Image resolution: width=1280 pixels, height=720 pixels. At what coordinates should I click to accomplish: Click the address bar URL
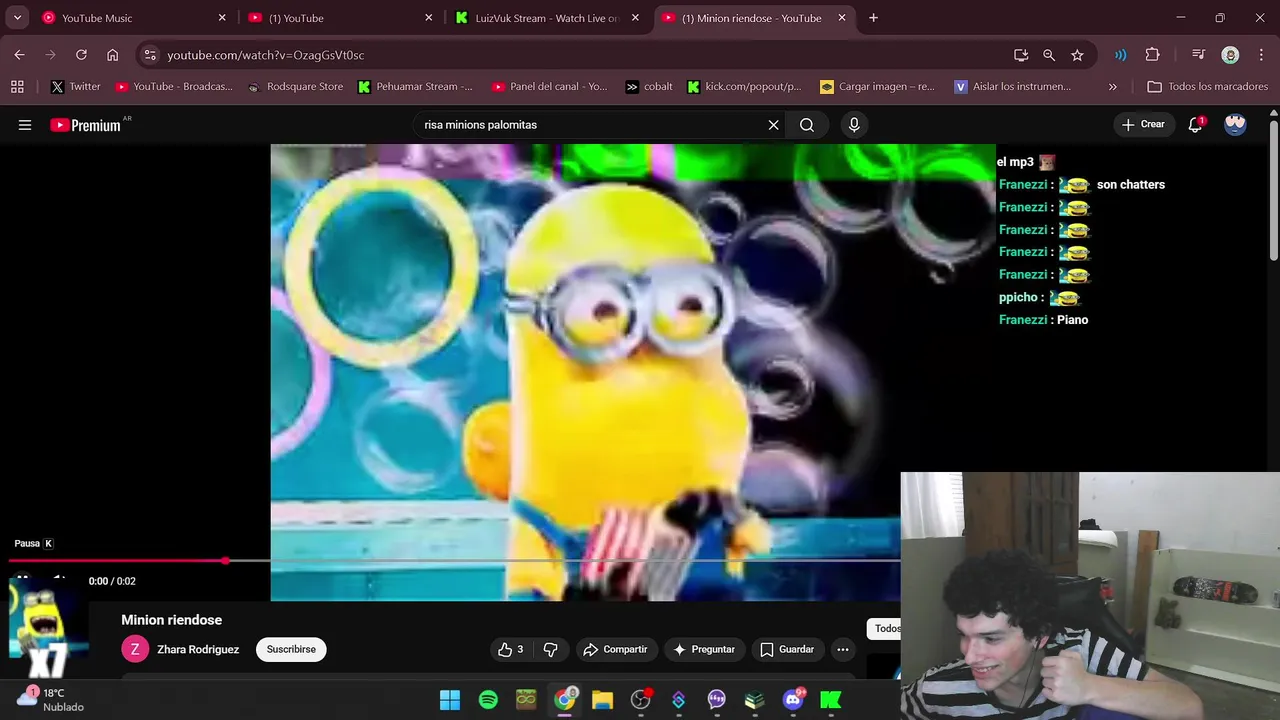click(265, 55)
